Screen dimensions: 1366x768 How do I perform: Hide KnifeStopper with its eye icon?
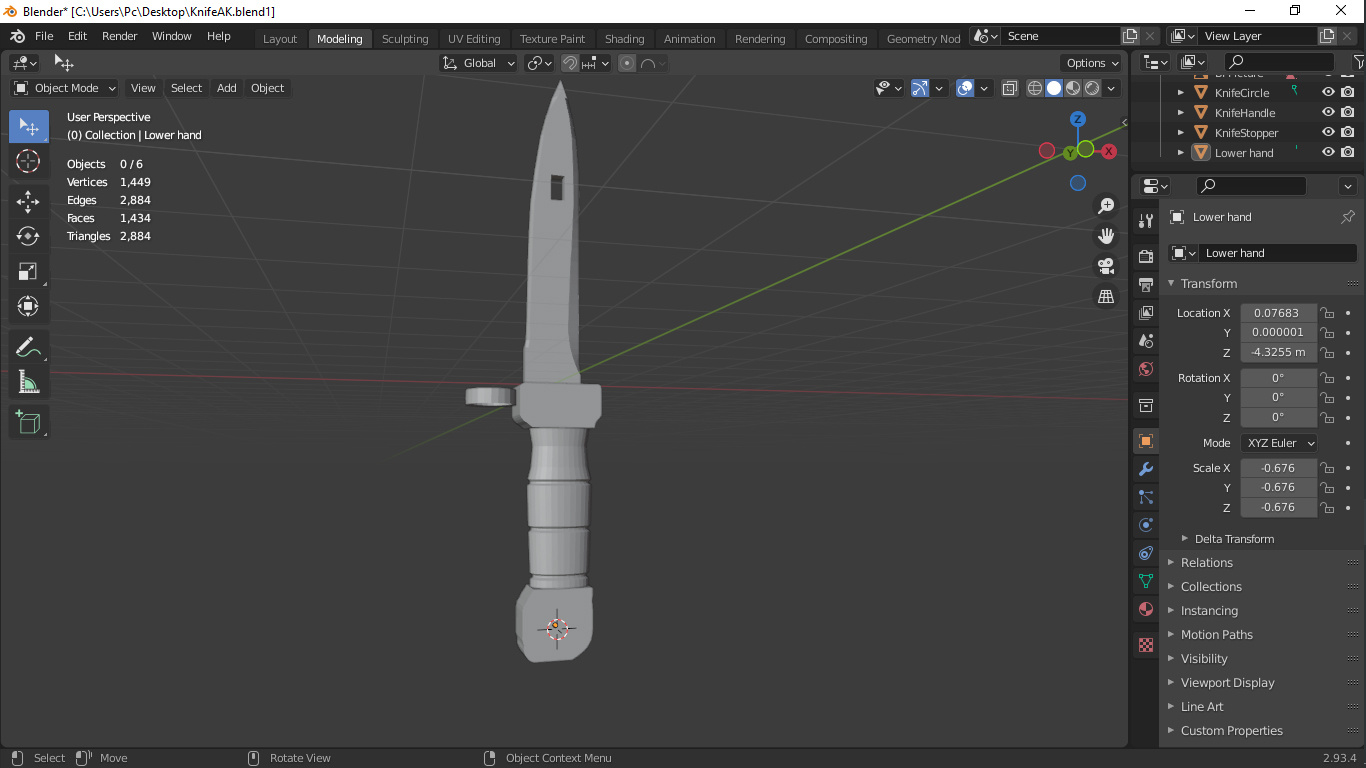(x=1328, y=132)
